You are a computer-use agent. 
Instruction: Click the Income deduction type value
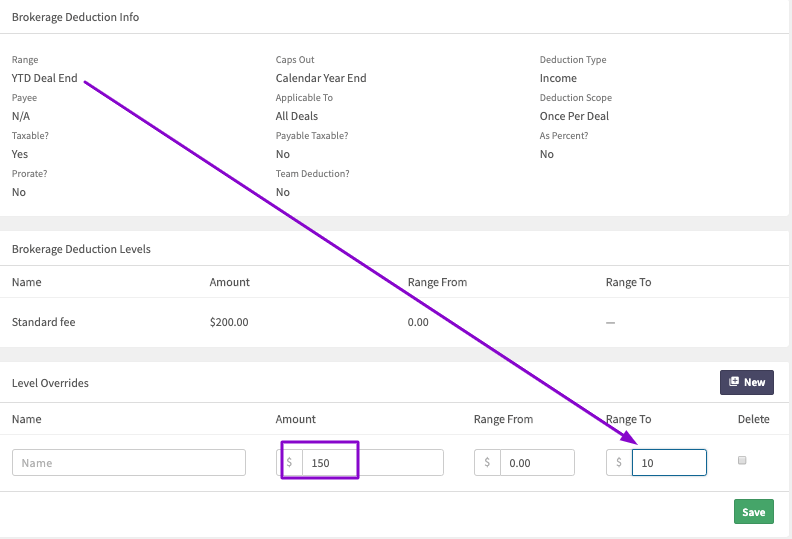(x=558, y=78)
